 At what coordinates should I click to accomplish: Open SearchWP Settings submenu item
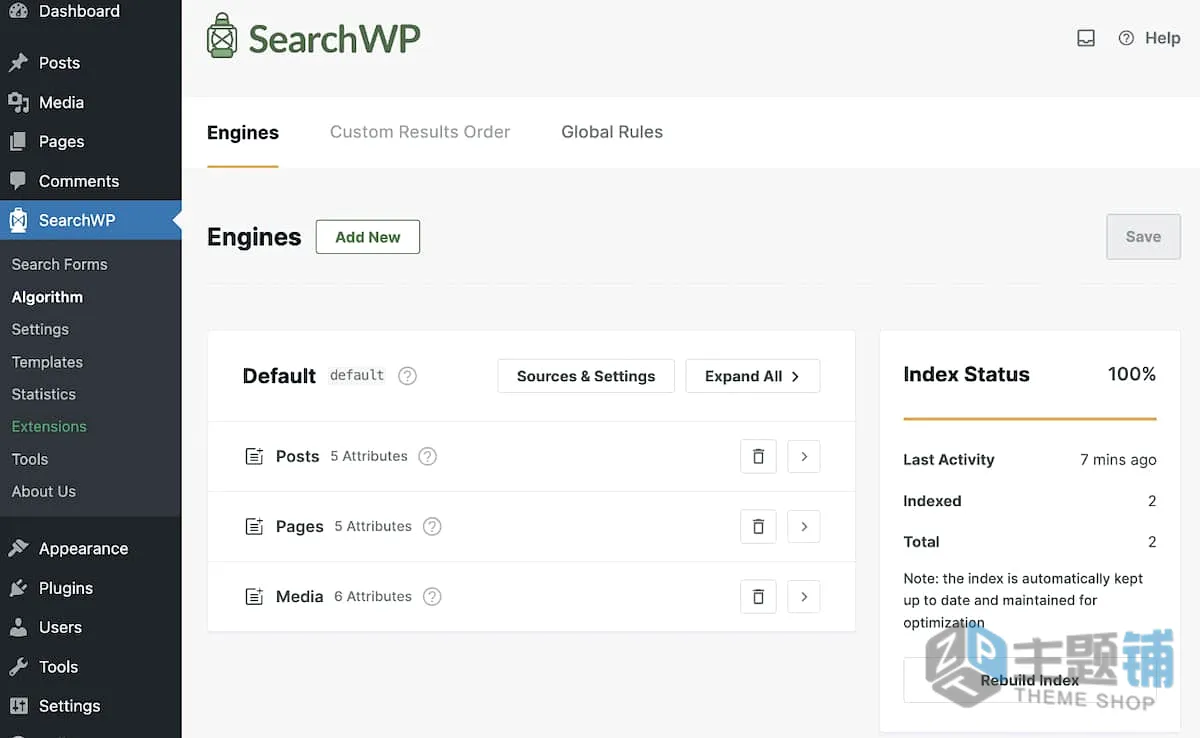pos(40,329)
